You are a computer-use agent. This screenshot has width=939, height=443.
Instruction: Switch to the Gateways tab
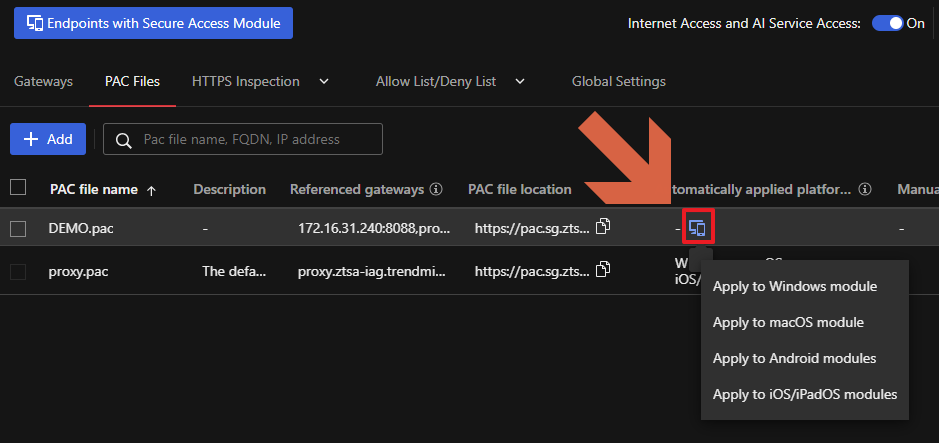point(43,81)
